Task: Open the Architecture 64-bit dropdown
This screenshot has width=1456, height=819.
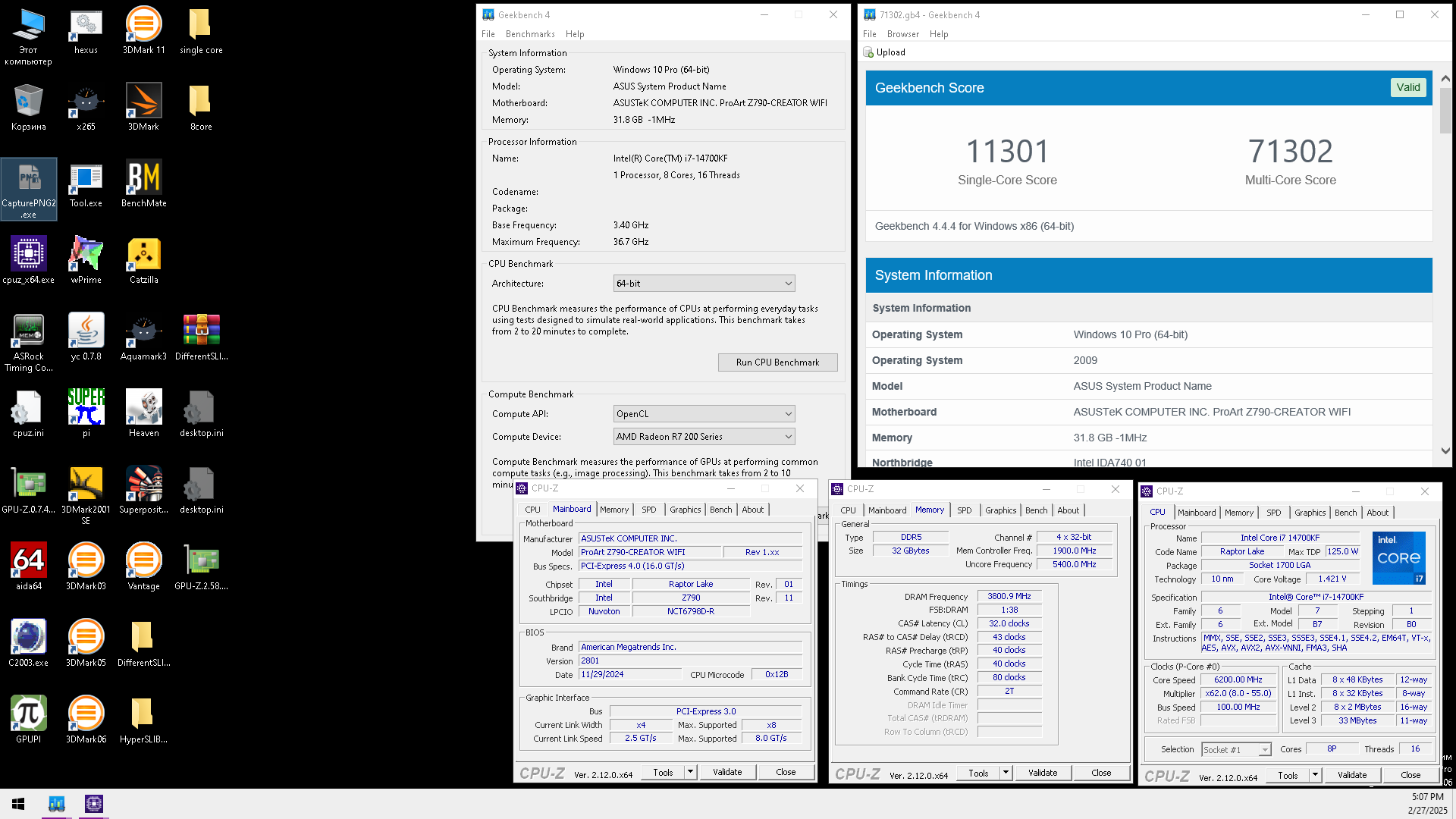Action: (x=704, y=284)
